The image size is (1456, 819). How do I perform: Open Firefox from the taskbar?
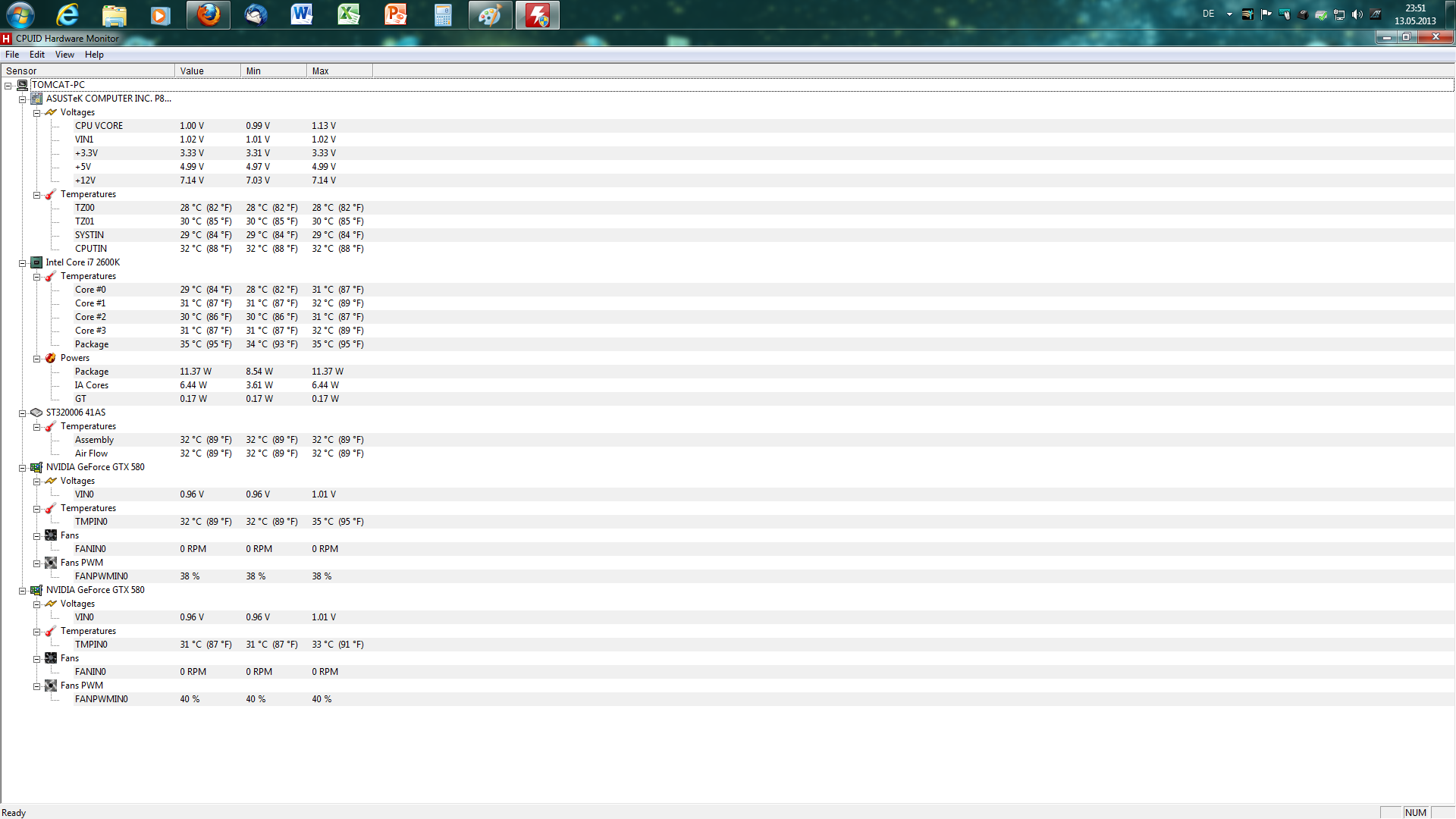(209, 15)
